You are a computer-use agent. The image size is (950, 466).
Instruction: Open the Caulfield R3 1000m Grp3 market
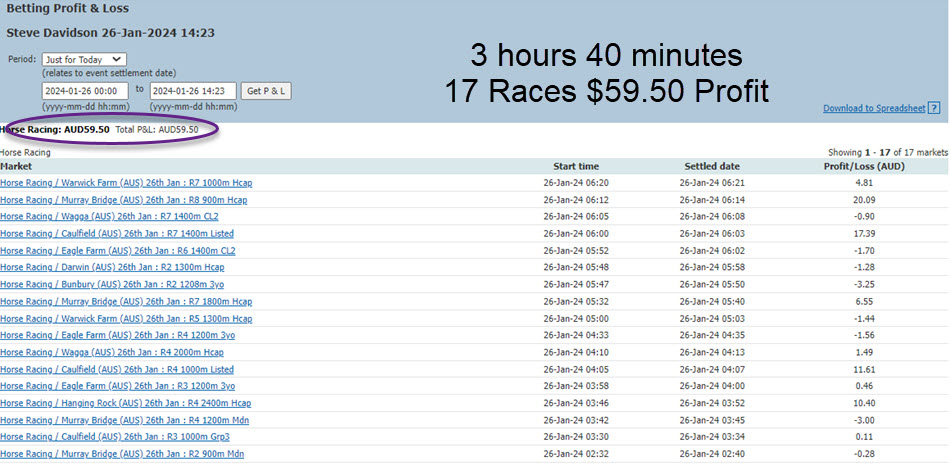click(115, 437)
